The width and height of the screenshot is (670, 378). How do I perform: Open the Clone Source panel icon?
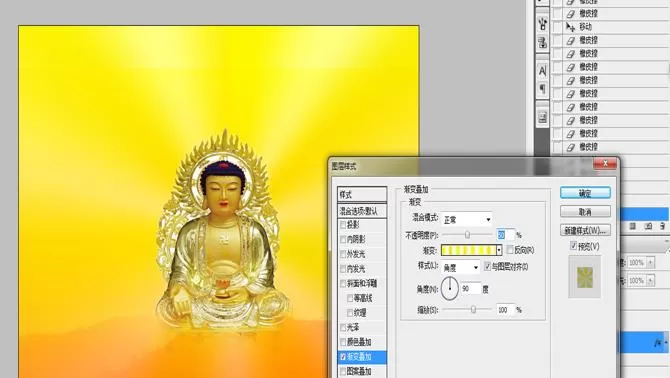click(543, 42)
